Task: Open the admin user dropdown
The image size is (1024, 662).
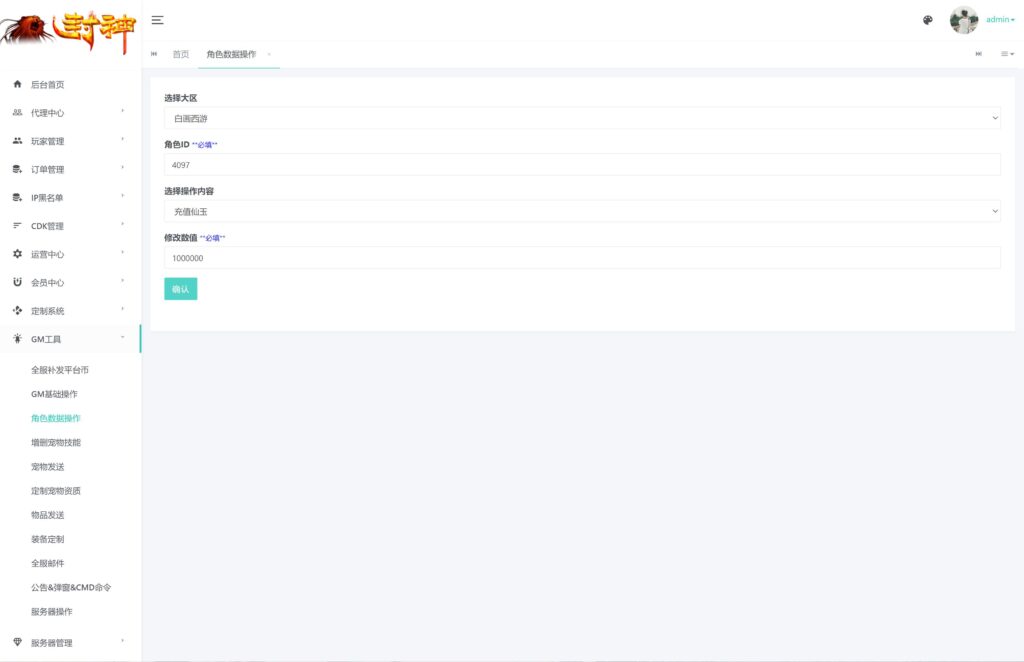Action: tap(1000, 20)
